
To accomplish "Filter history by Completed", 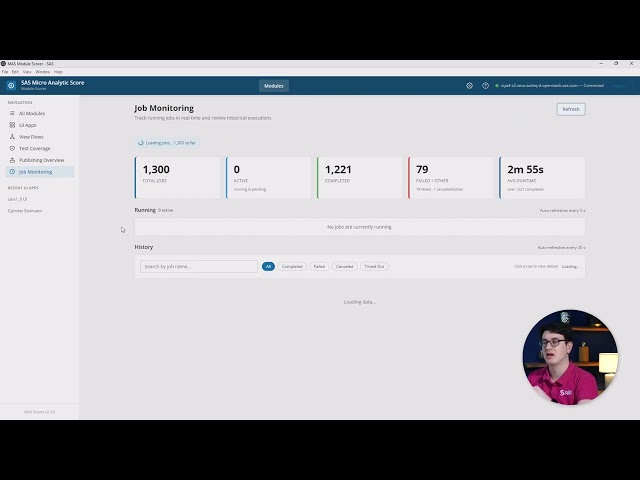I will pos(292,266).
